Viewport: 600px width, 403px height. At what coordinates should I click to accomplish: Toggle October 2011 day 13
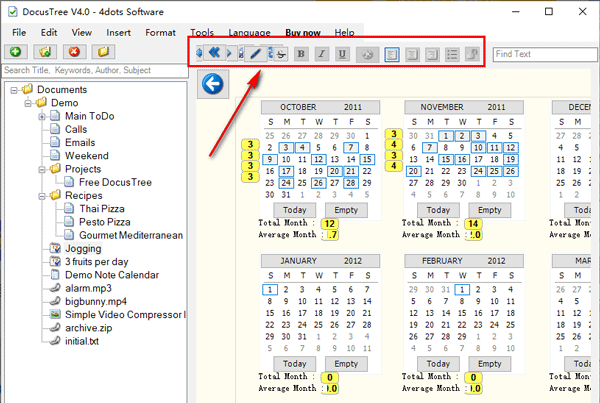click(334, 160)
